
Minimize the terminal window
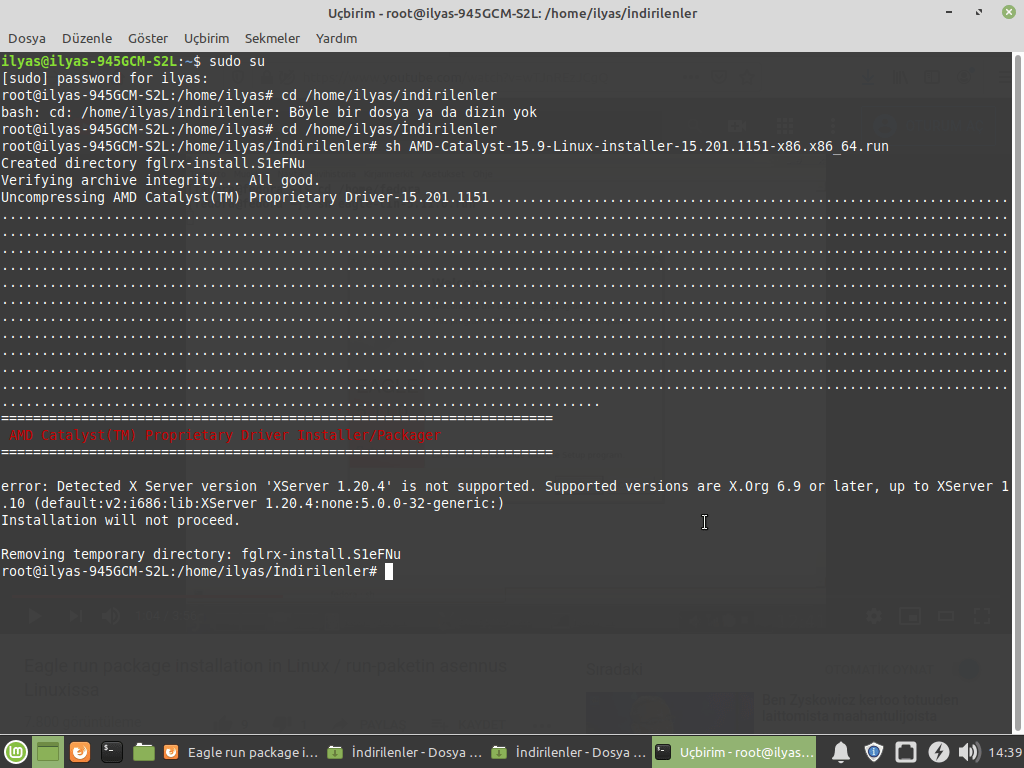[949, 12]
